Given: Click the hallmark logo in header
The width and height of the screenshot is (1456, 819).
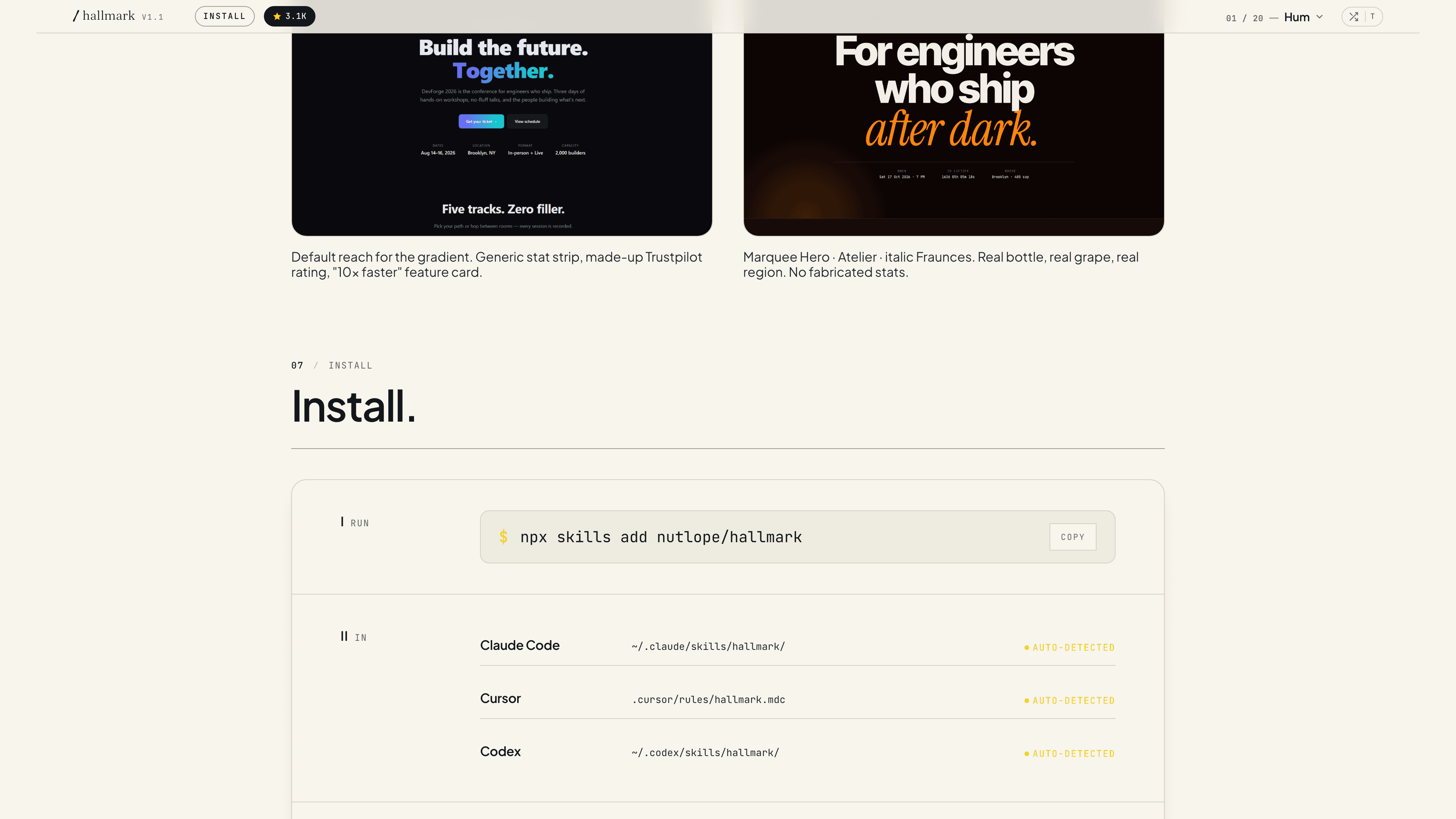Looking at the screenshot, I should (x=104, y=16).
